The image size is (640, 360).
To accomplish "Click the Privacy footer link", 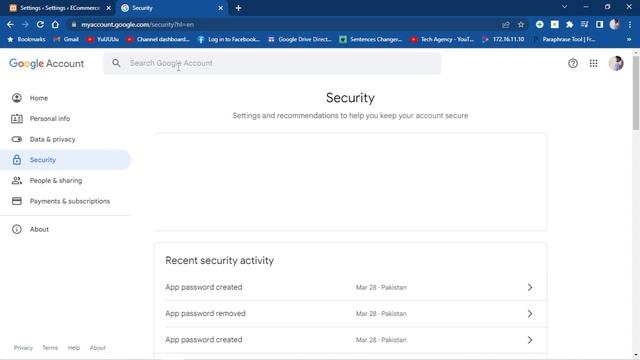I will pyautogui.click(x=23, y=348).
